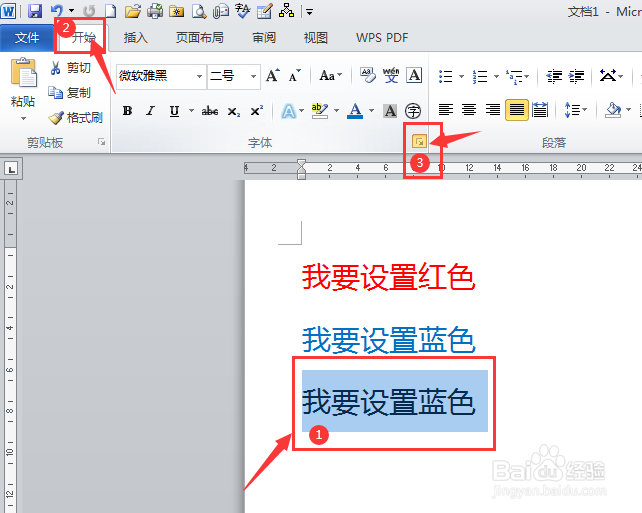This screenshot has height=513, width=642.
Task: Click the spelling check icon
Action: (x=243, y=11)
